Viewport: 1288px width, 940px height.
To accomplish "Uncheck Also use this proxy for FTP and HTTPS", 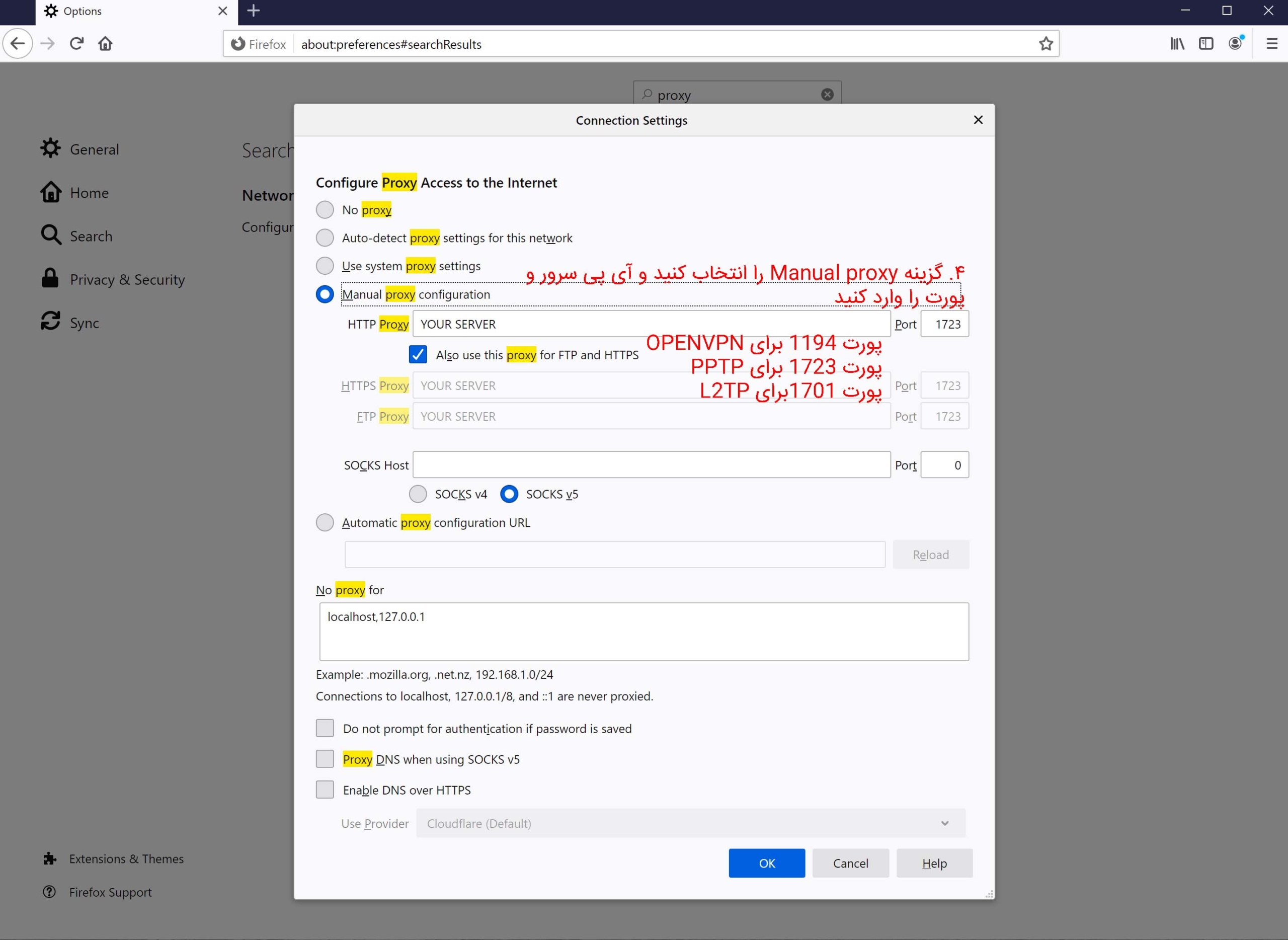I will pos(418,354).
